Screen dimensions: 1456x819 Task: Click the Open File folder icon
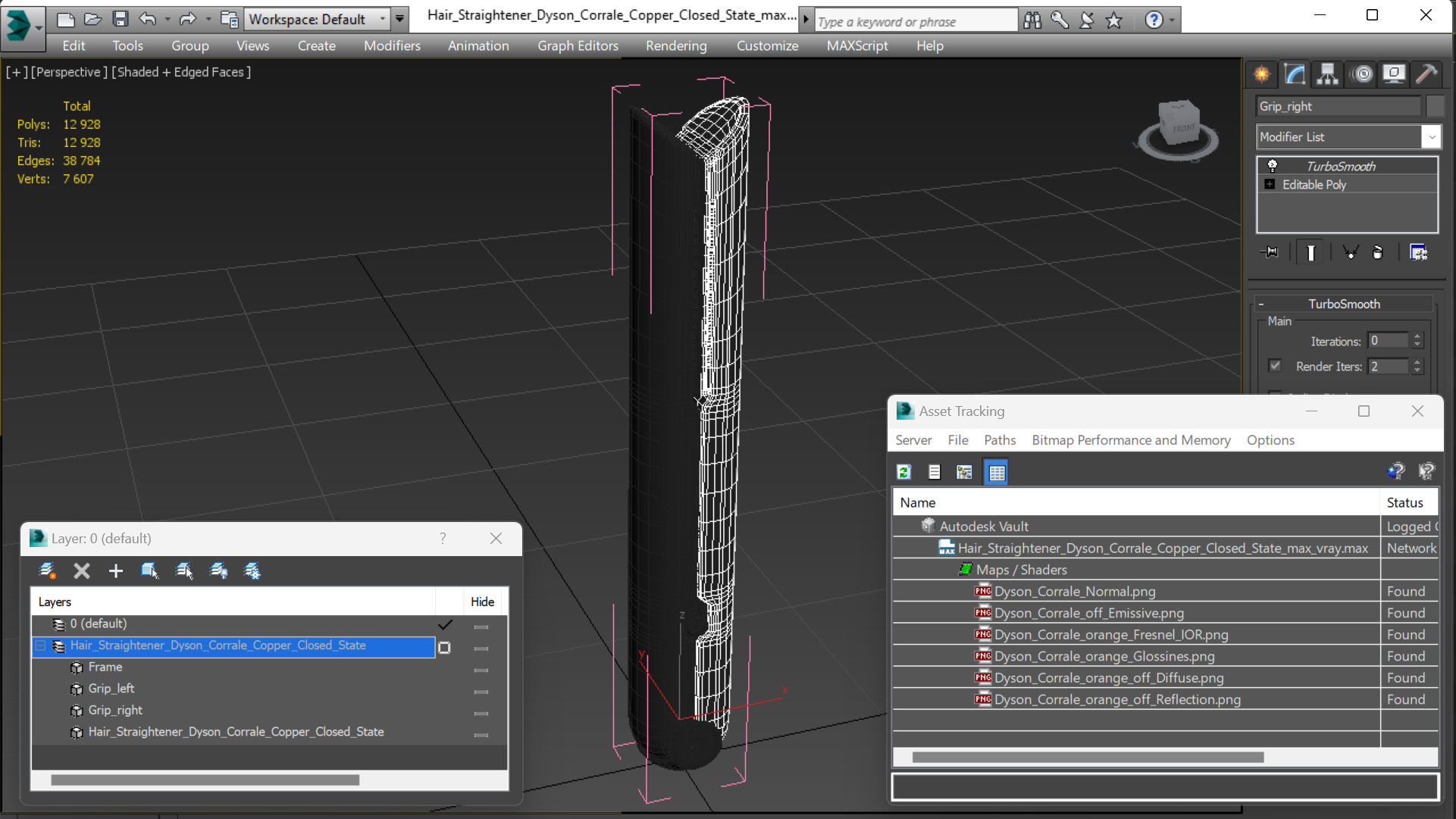92,19
